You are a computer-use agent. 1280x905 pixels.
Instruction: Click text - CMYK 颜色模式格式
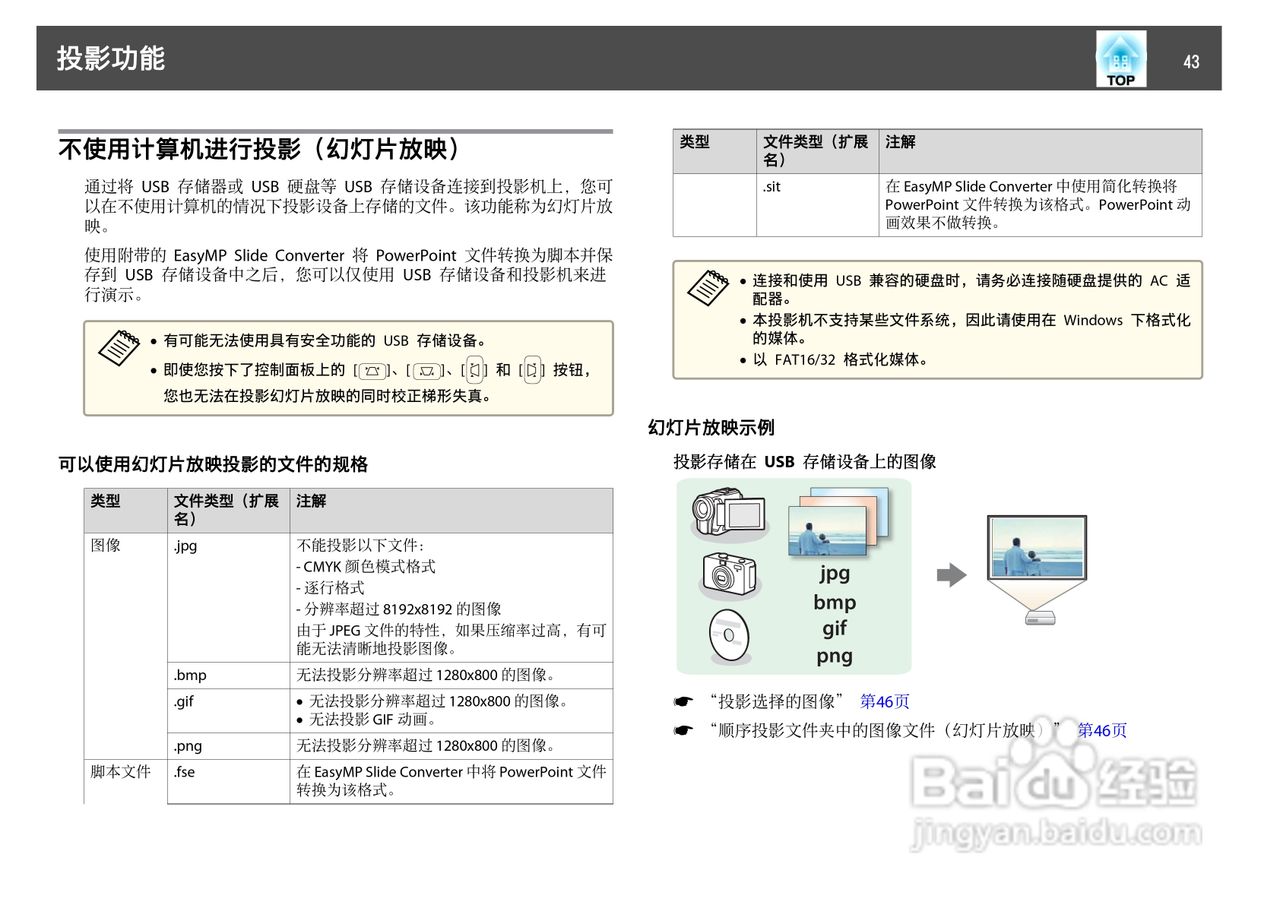click(x=366, y=567)
